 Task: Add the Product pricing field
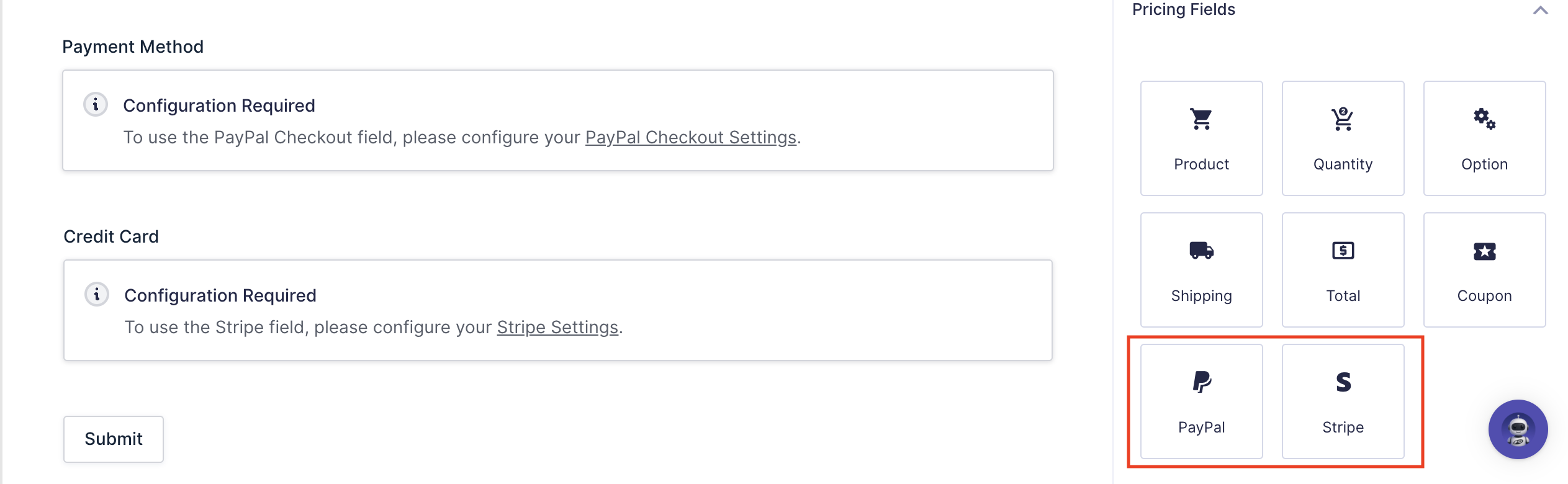[x=1201, y=138]
